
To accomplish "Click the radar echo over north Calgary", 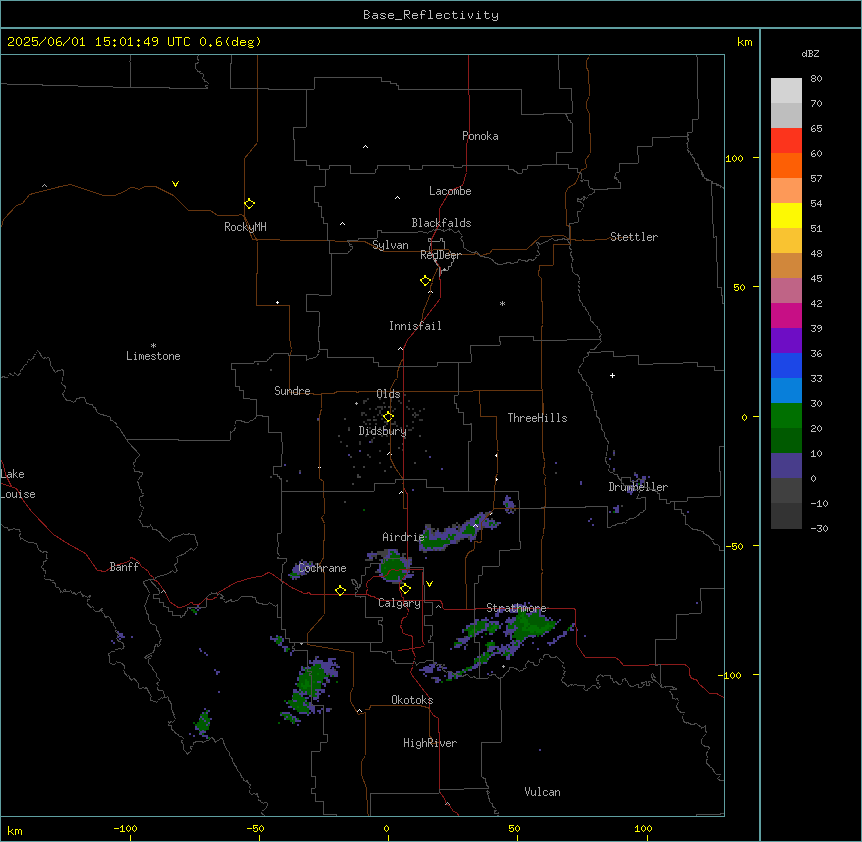I will (x=393, y=565).
